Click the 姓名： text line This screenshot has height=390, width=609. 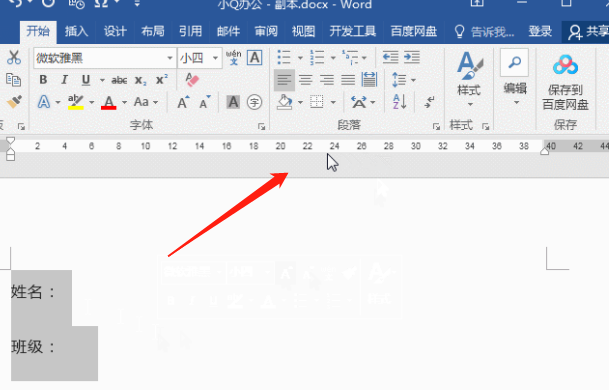tap(34, 292)
